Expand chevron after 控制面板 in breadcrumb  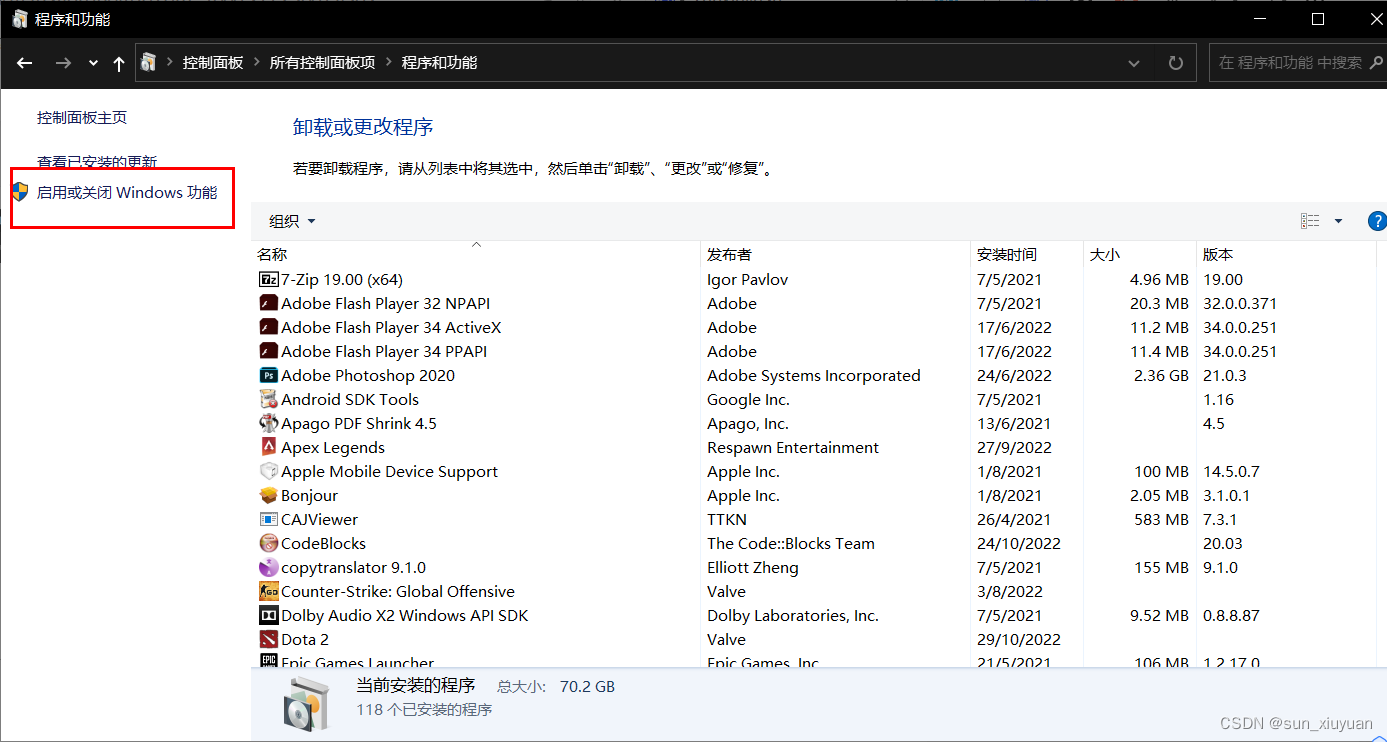coord(257,63)
